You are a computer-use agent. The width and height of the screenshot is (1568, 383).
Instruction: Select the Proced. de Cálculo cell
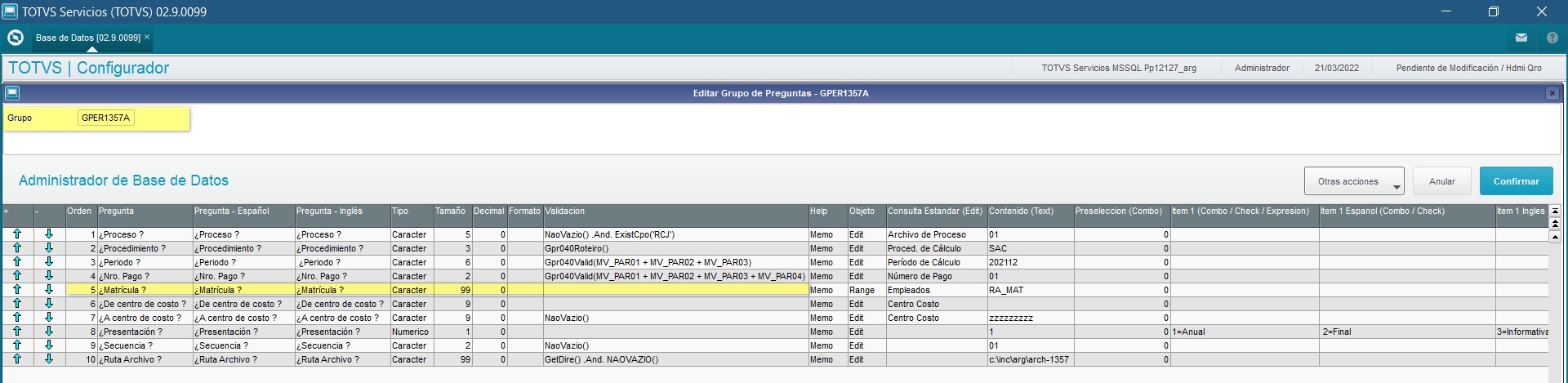[936, 248]
